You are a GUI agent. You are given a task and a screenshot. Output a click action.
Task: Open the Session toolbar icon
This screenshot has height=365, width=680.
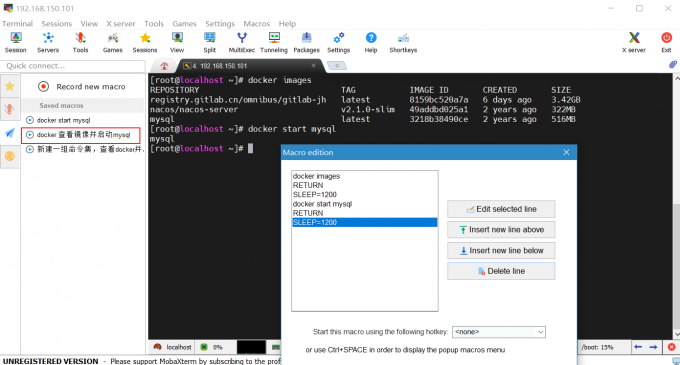coord(16,42)
